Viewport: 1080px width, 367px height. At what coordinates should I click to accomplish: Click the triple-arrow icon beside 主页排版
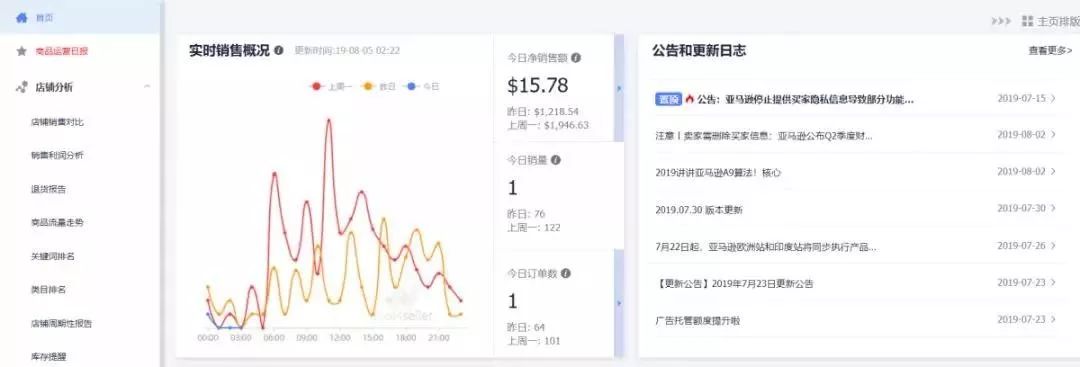click(1001, 21)
